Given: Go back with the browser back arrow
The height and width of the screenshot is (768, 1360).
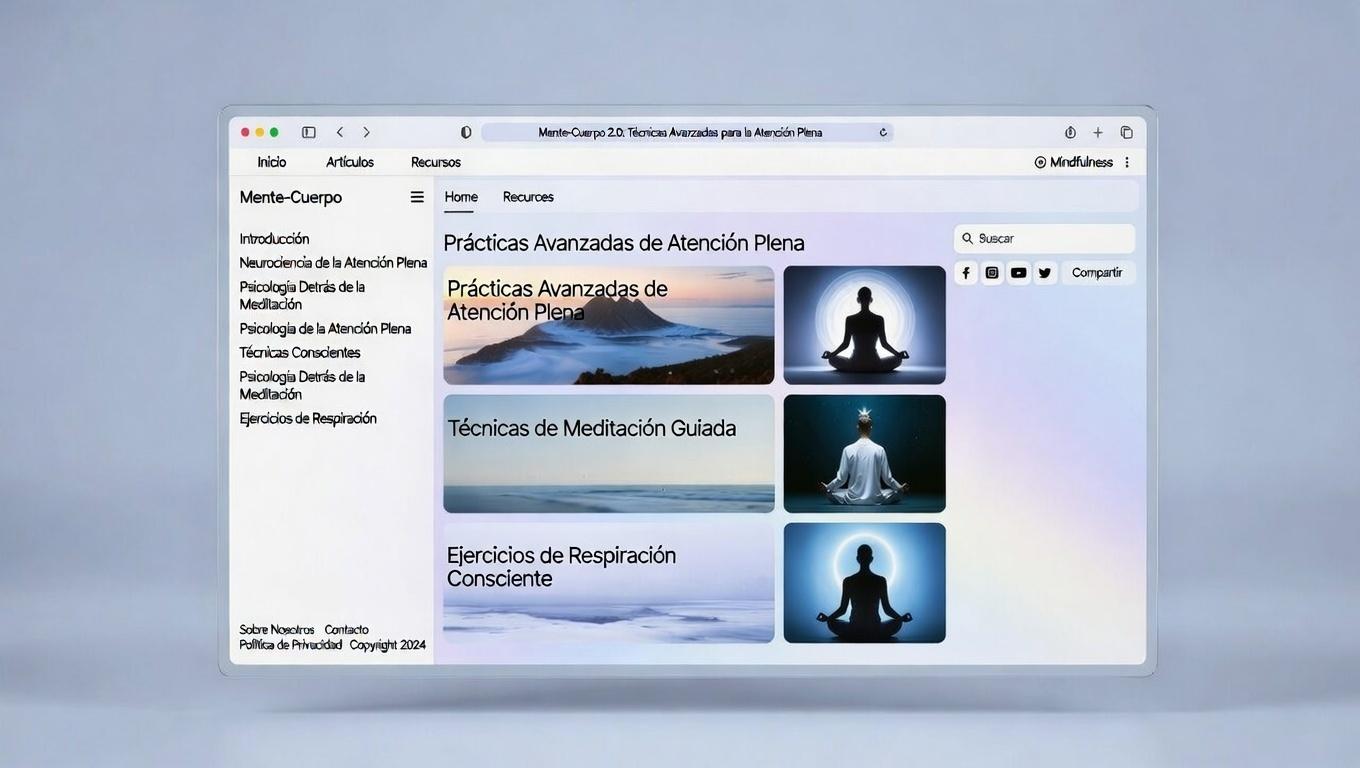Looking at the screenshot, I should 340,132.
